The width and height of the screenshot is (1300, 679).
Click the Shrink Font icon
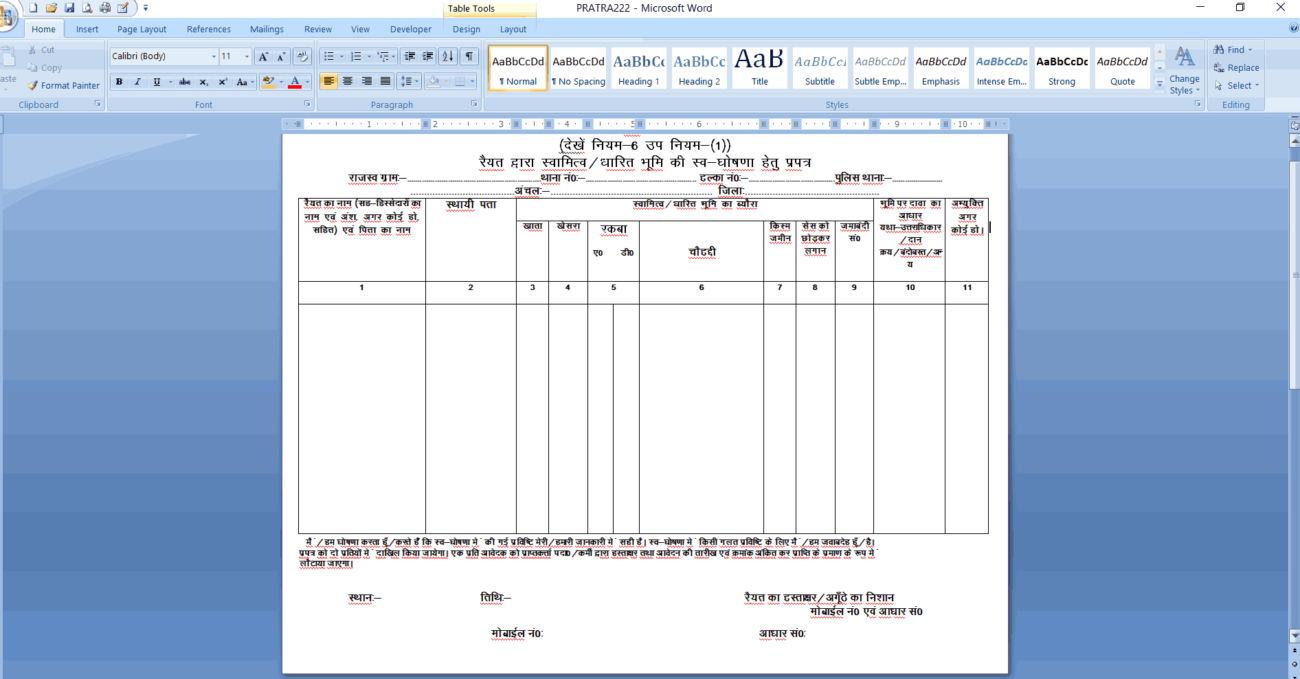281,57
